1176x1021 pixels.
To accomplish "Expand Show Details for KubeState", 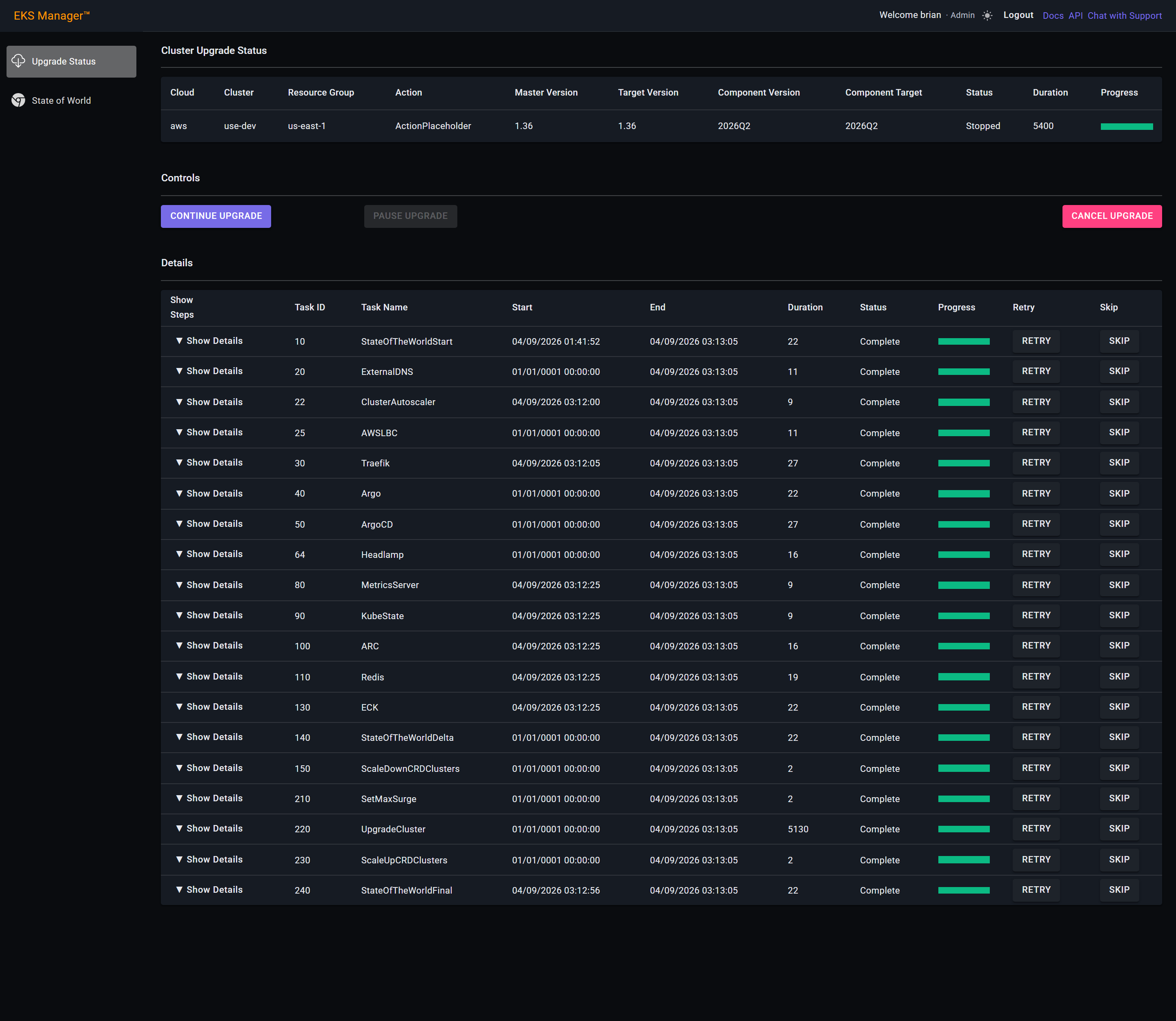I will pos(209,615).
